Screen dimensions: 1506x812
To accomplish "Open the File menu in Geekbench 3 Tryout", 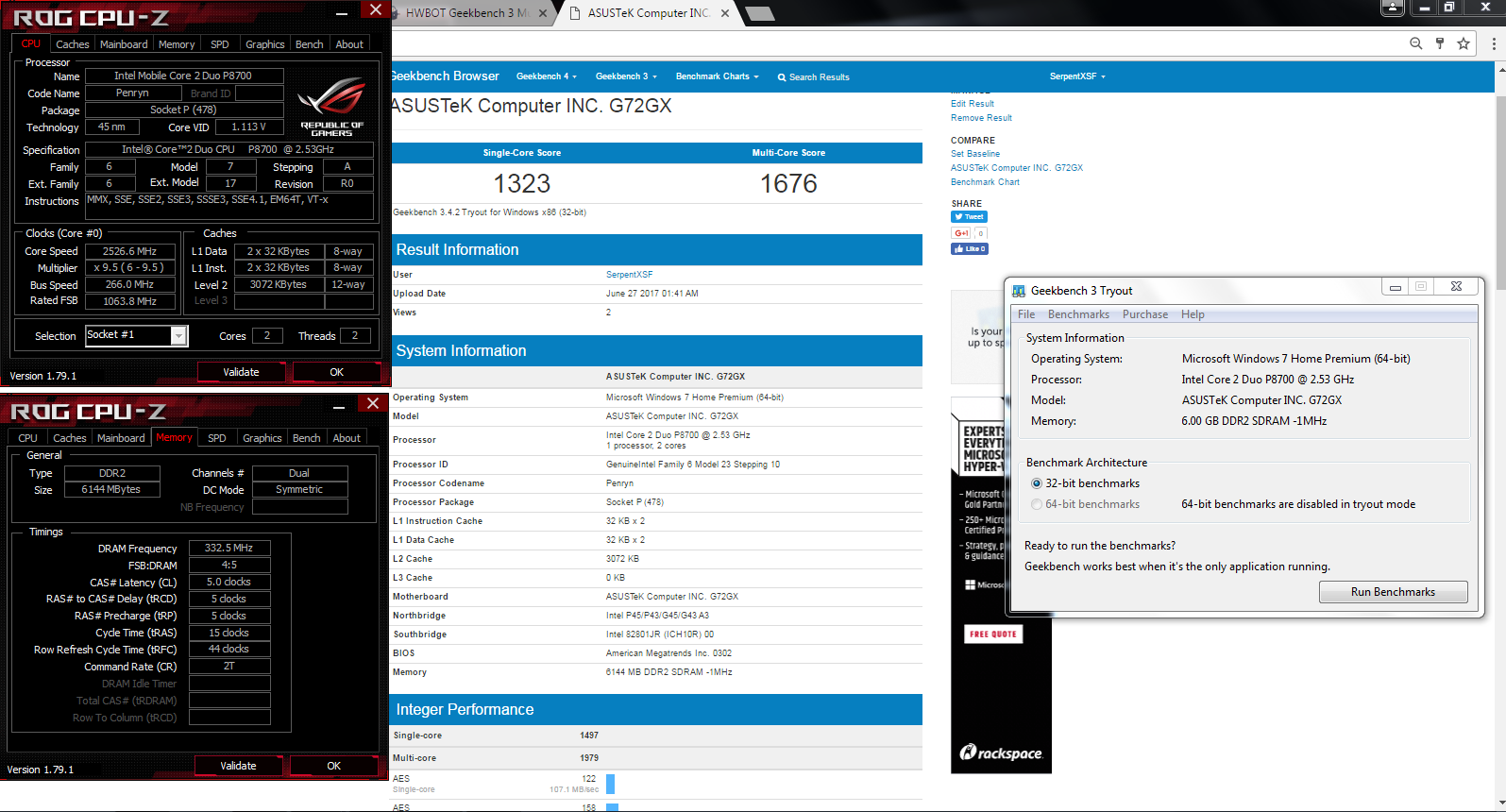I will click(1026, 314).
